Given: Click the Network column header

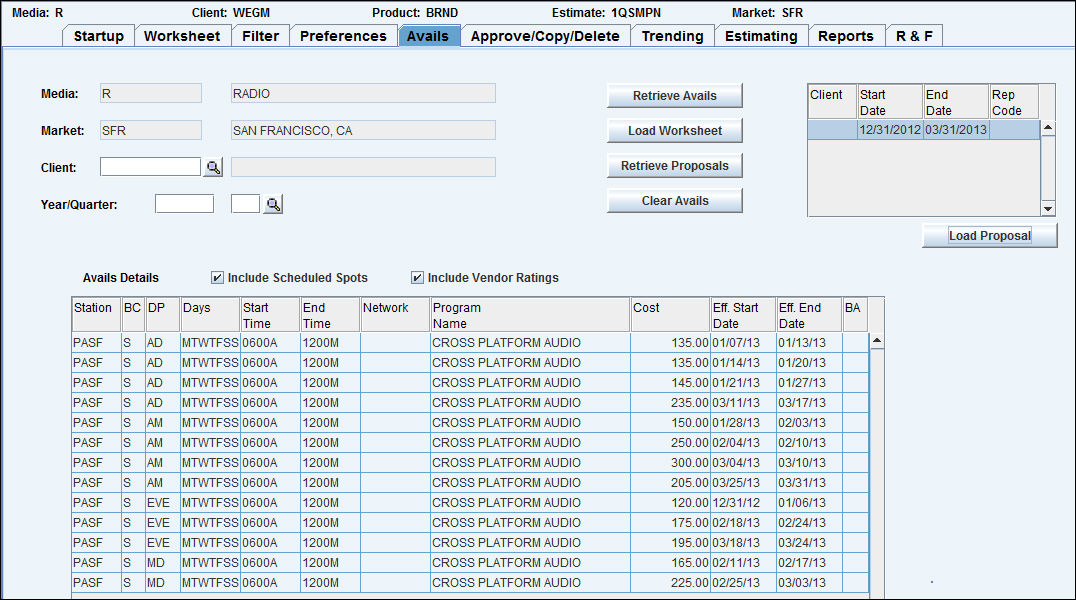Looking at the screenshot, I should 395,316.
